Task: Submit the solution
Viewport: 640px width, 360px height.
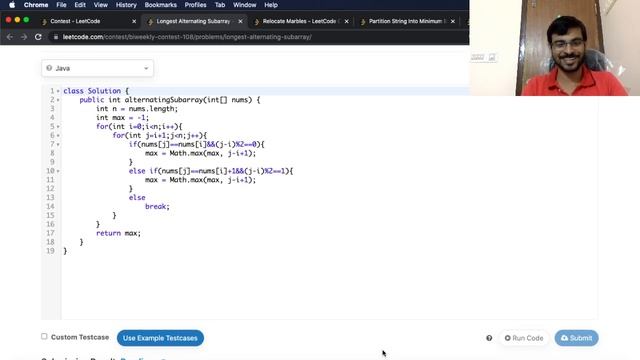Action: click(x=576, y=338)
